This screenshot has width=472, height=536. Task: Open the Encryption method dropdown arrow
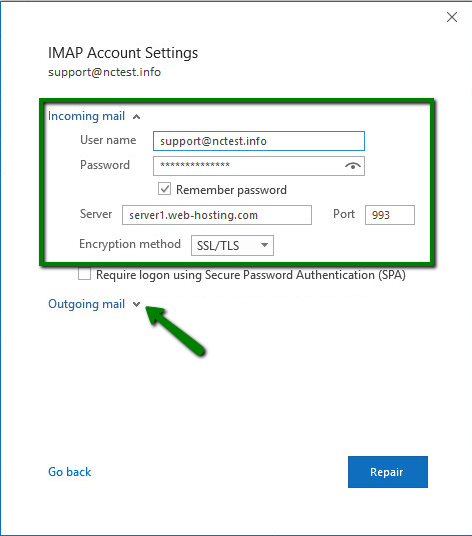click(264, 245)
